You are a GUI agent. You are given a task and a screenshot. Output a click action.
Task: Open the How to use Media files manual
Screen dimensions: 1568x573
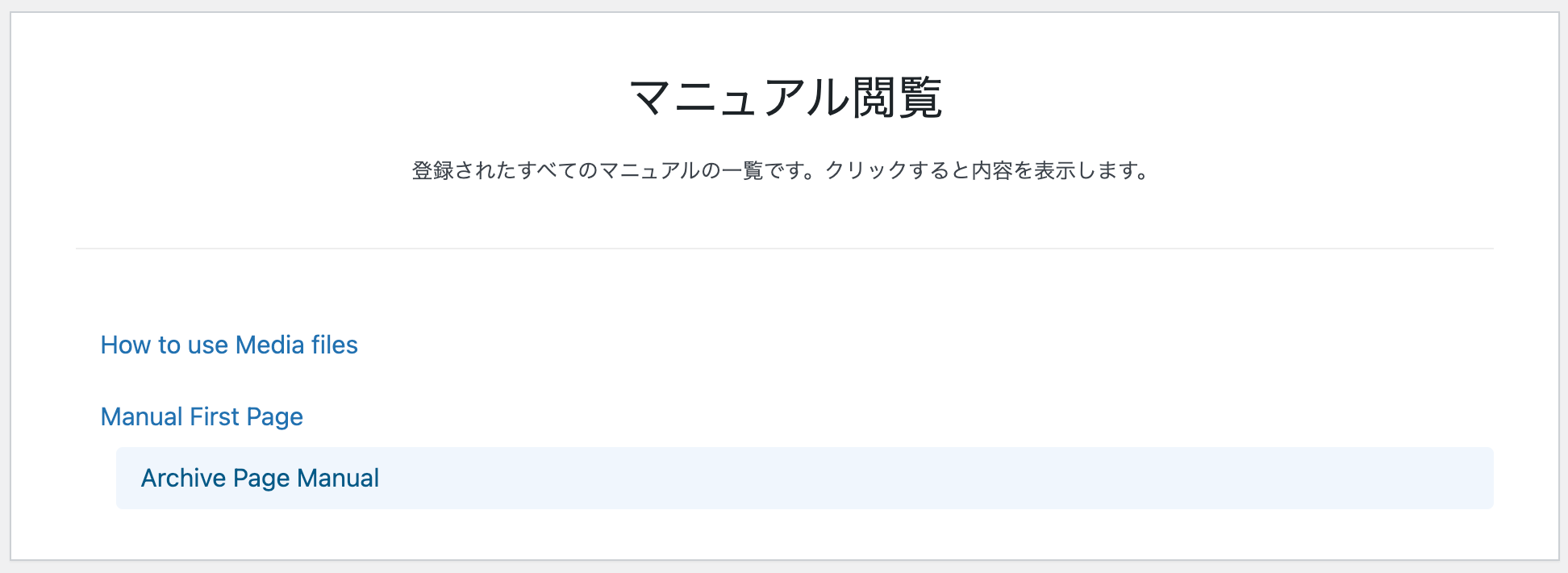[229, 345]
